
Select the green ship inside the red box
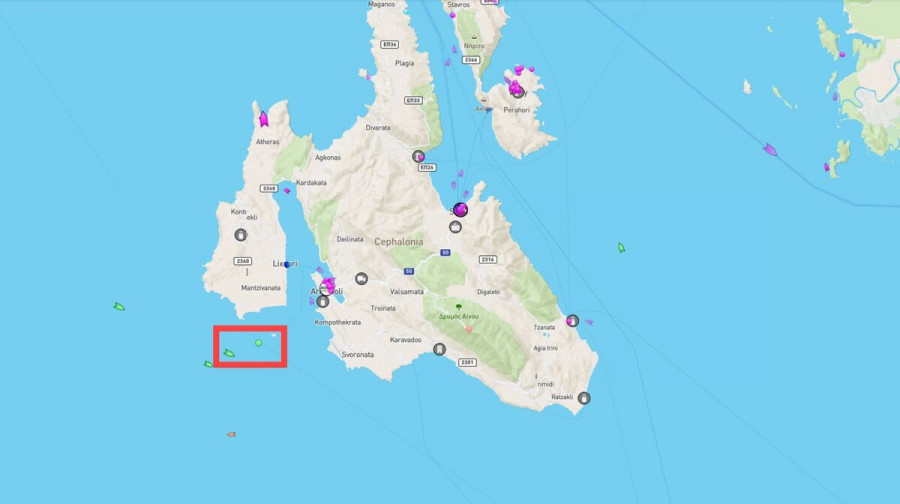pyautogui.click(x=228, y=353)
